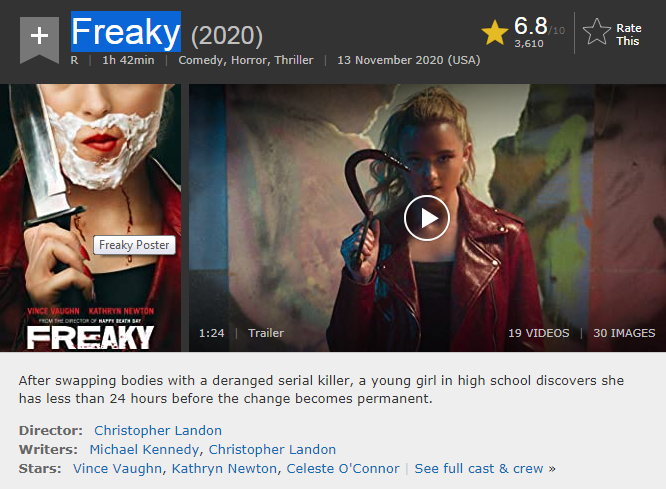Image resolution: width=666 pixels, height=489 pixels.
Task: Open the Freaky poster image
Action: pyautogui.click(x=90, y=218)
